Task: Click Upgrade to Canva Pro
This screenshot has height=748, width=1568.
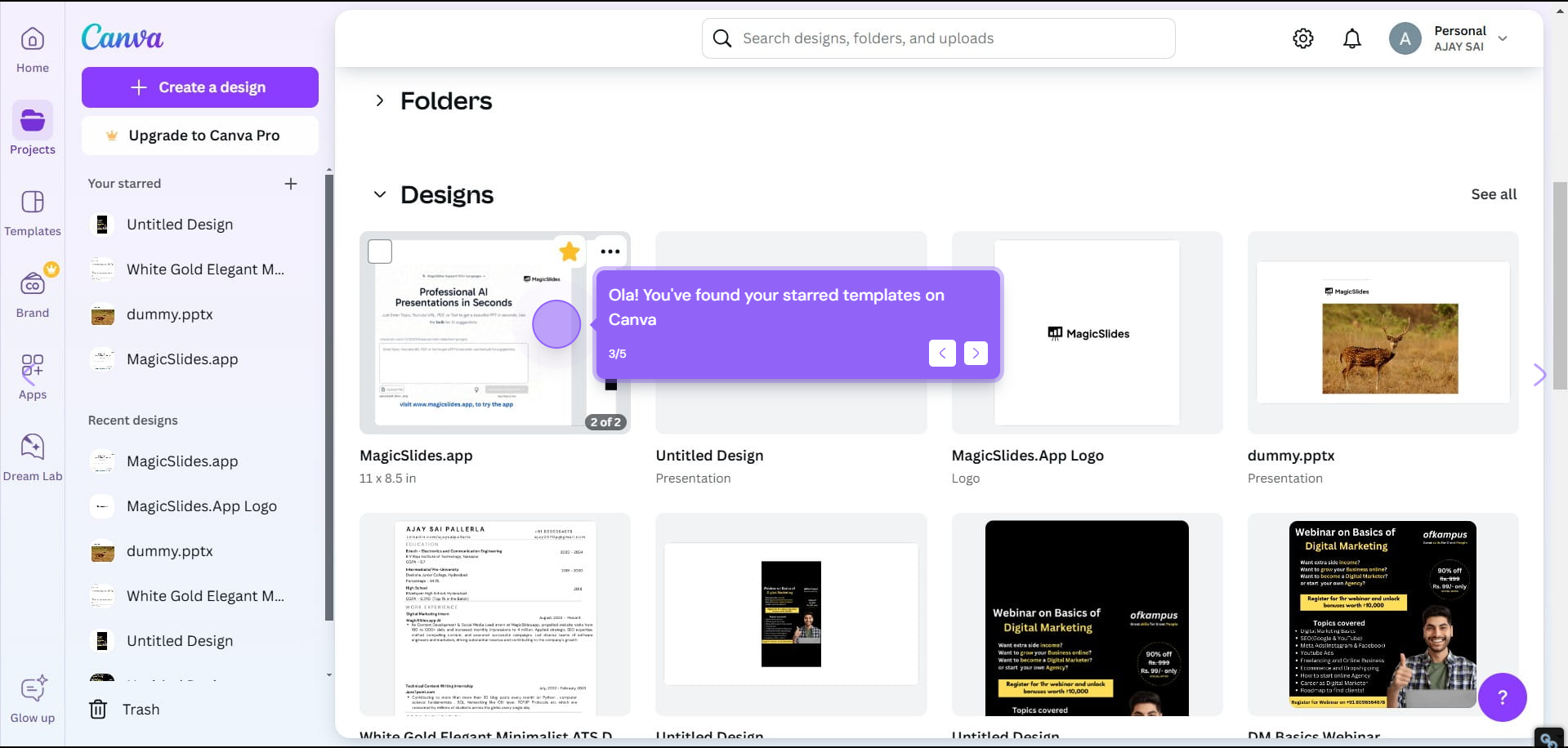Action: click(x=200, y=136)
